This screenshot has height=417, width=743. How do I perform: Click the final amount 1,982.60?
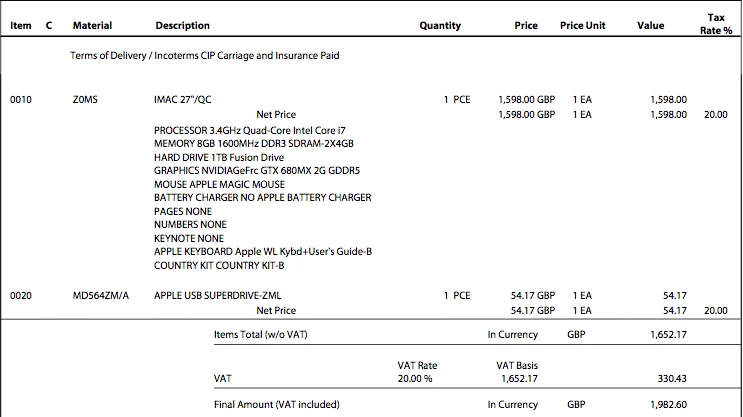click(668, 405)
